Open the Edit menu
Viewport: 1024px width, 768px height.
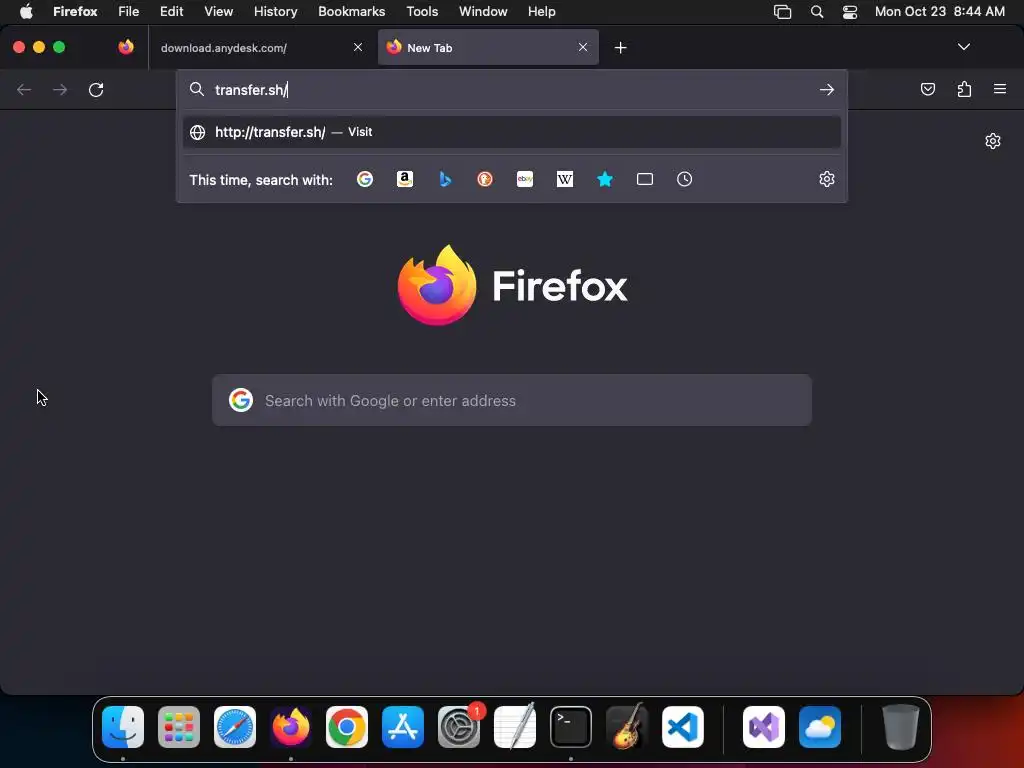[x=171, y=11]
